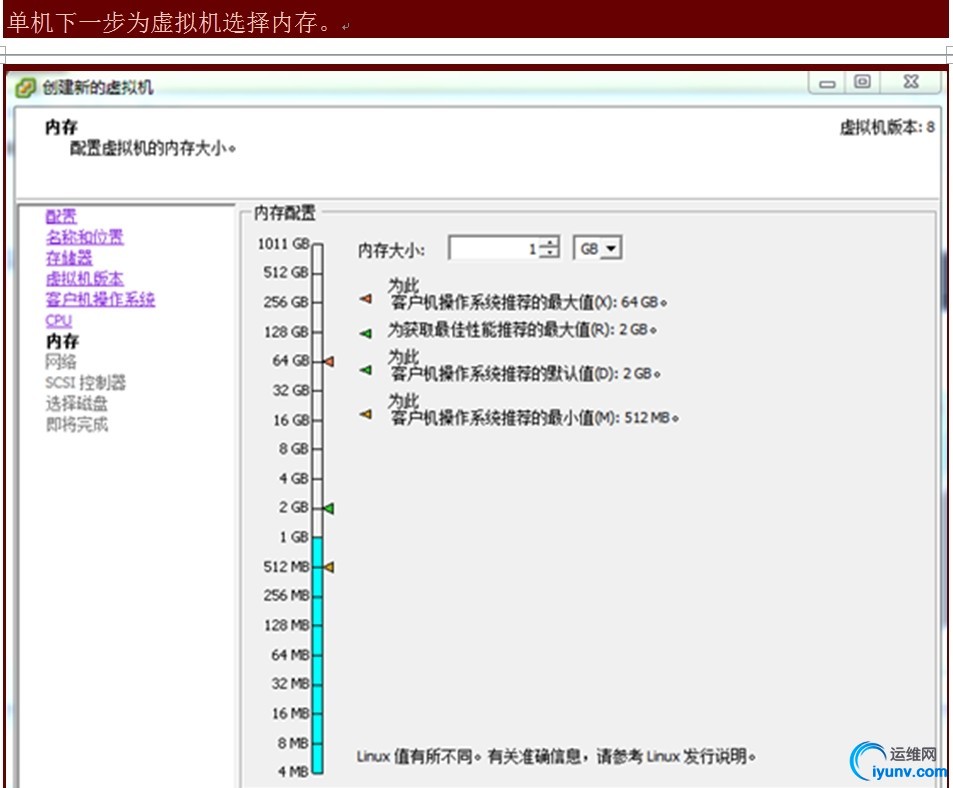The height and width of the screenshot is (788, 953).
Task: Click the 虚拟机版本: 8 text
Action: point(887,128)
